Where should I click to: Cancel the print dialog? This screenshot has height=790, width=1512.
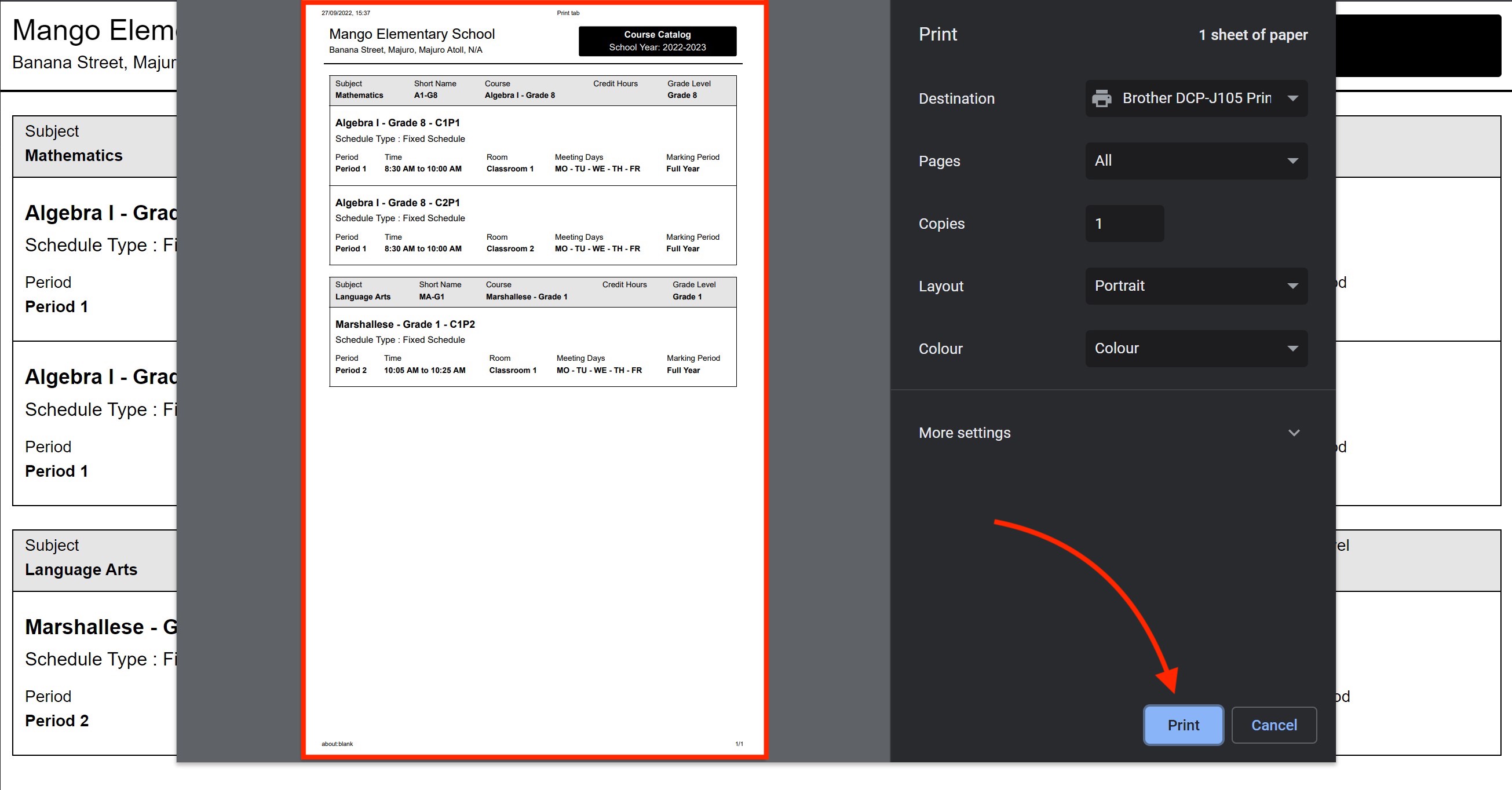(x=1273, y=725)
